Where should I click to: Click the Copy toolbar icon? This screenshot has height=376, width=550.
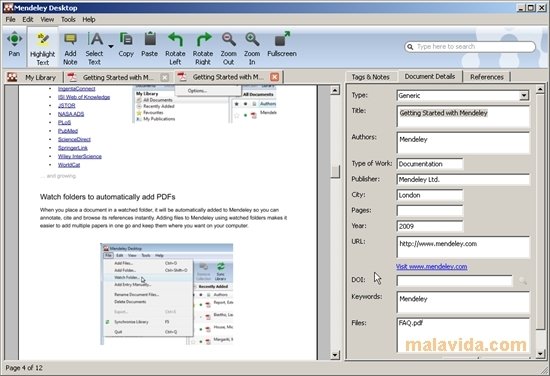pyautogui.click(x=126, y=45)
